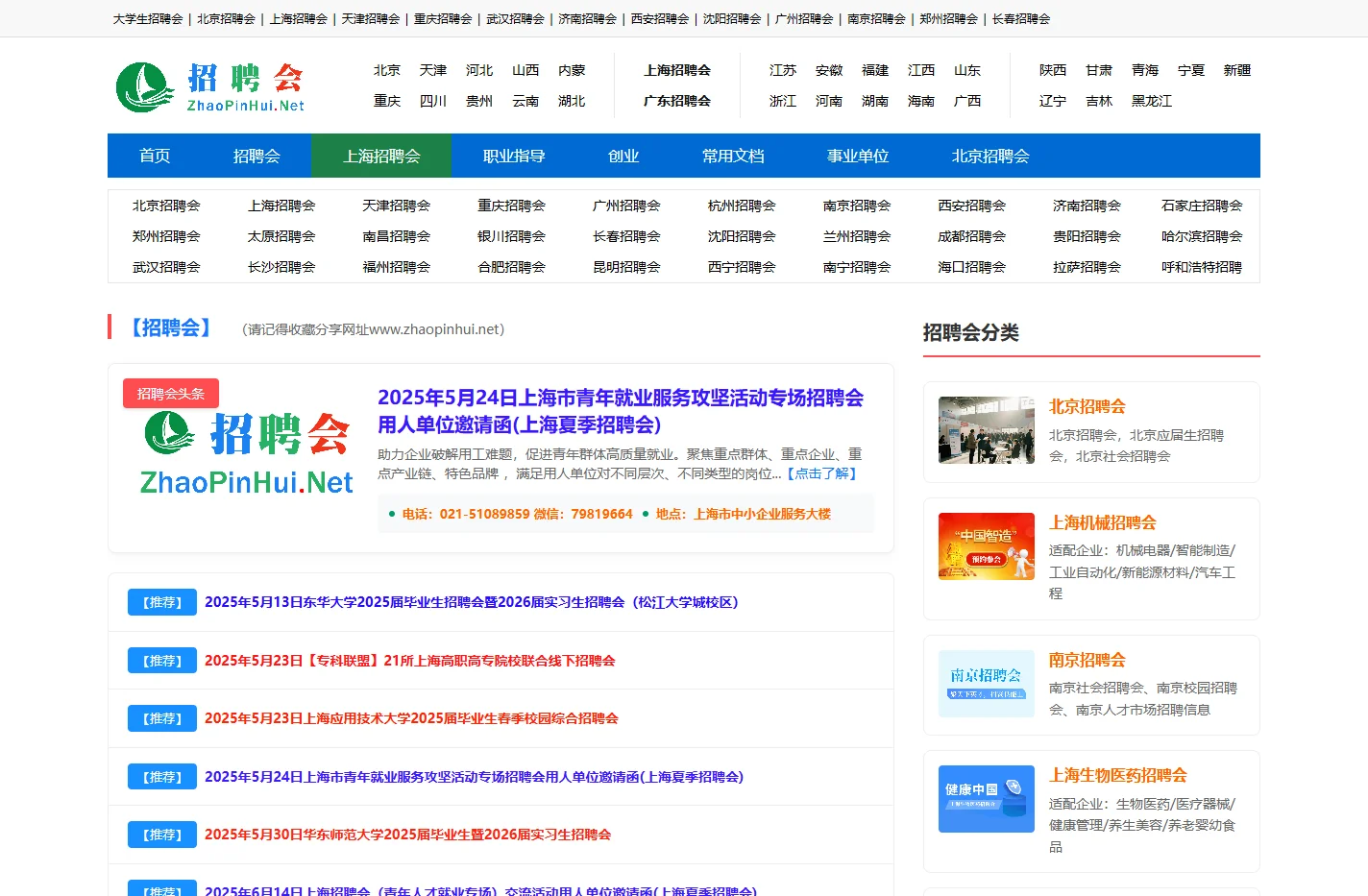
Task: Select the green 上海招聘会 navigation tab
Action: 381,156
